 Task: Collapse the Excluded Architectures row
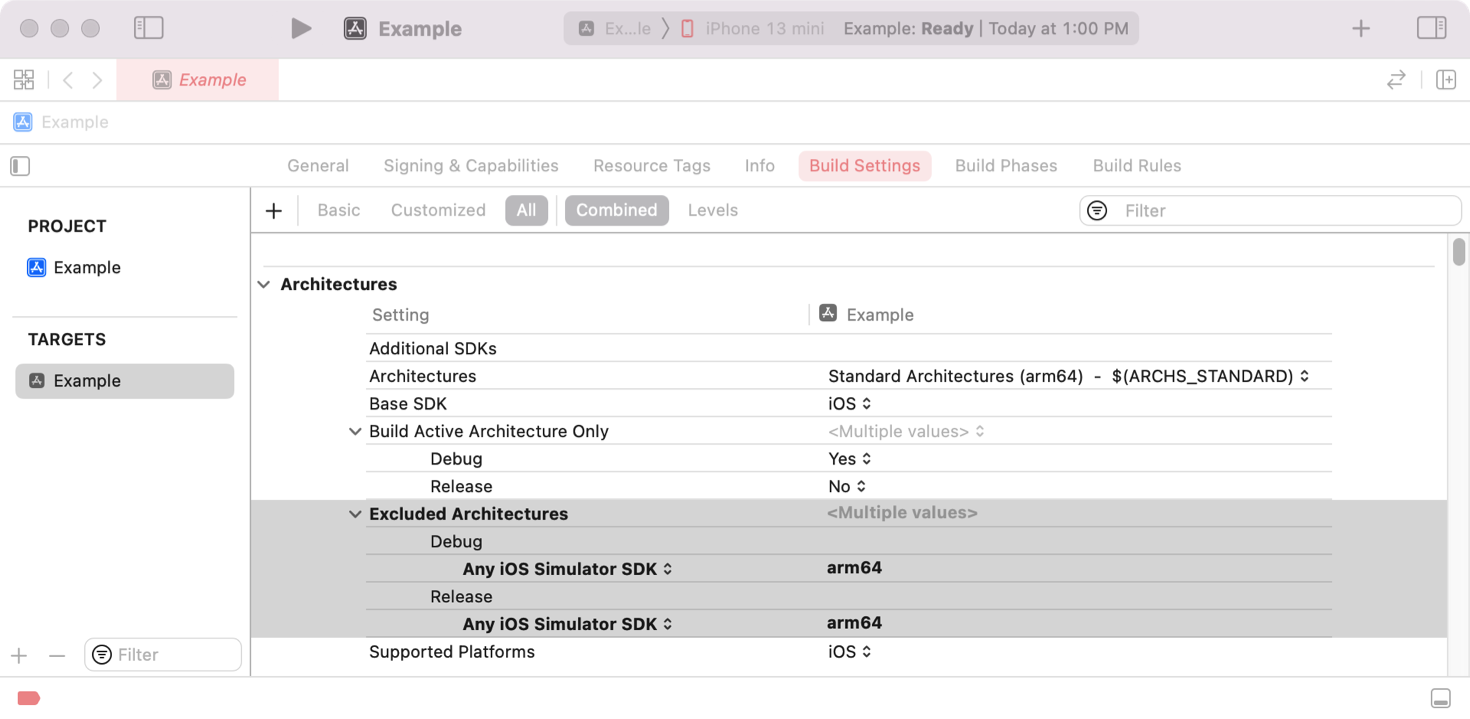point(354,514)
